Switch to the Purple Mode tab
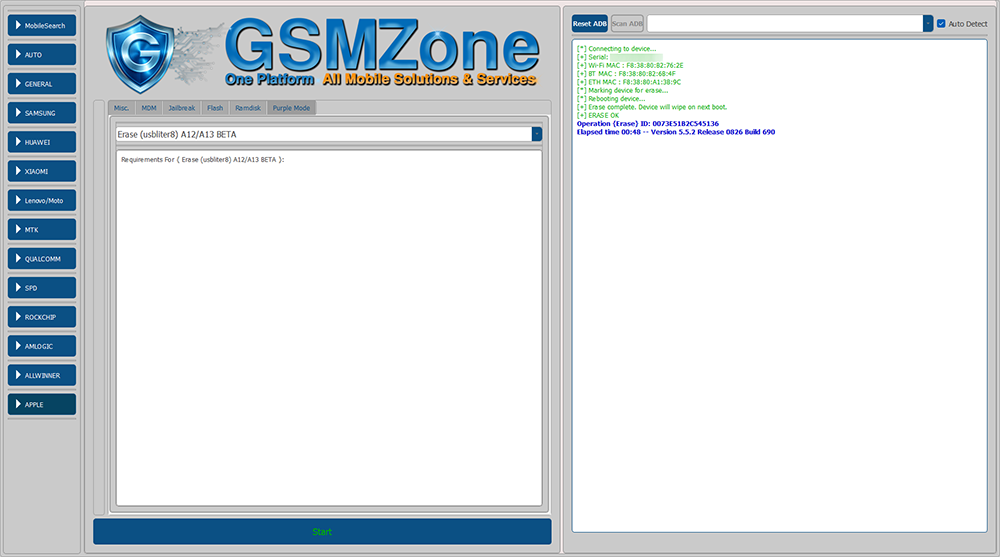Screen dimensions: 1000x557 click(291, 108)
